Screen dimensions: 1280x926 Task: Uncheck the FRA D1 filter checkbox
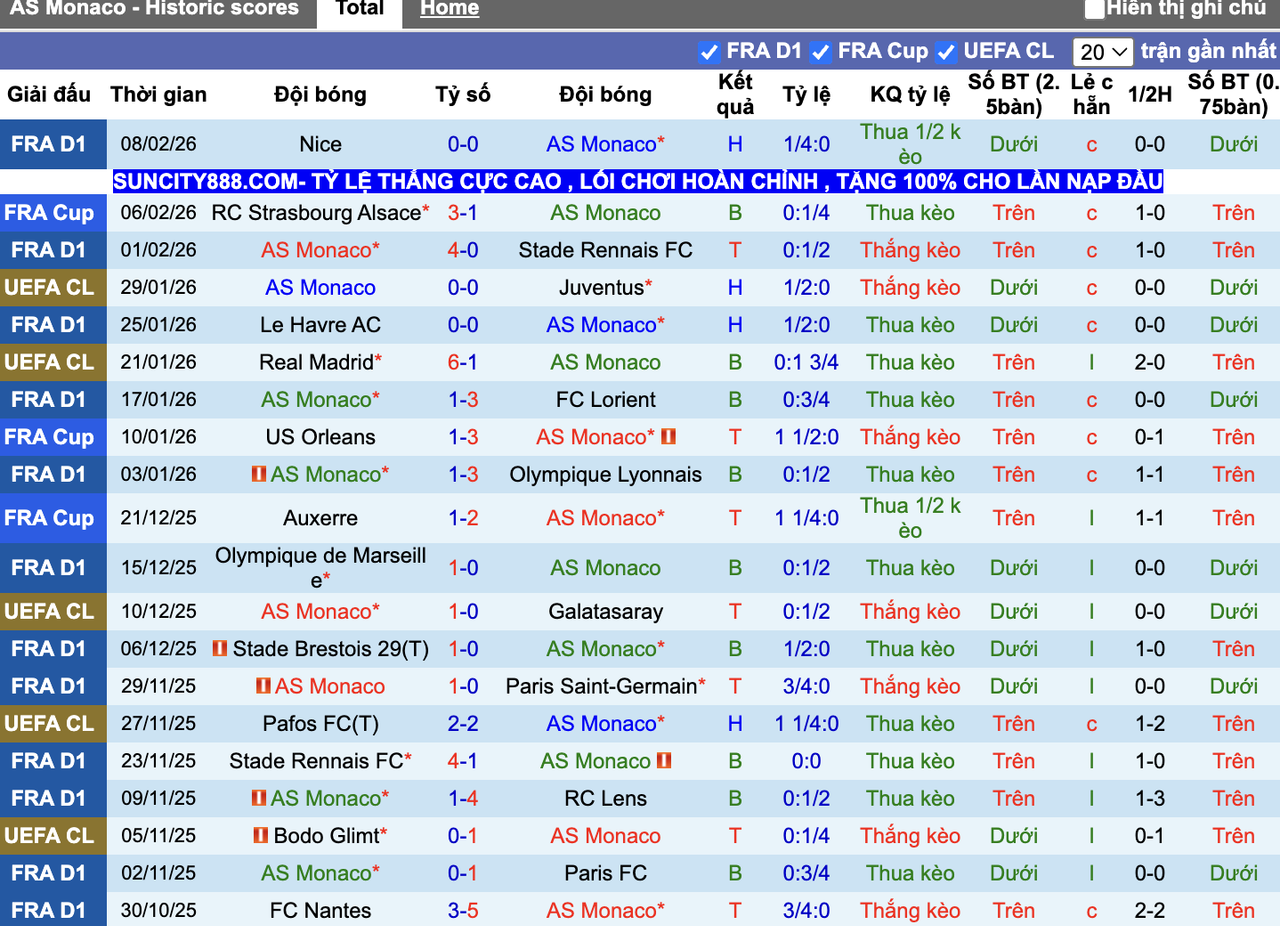709,52
